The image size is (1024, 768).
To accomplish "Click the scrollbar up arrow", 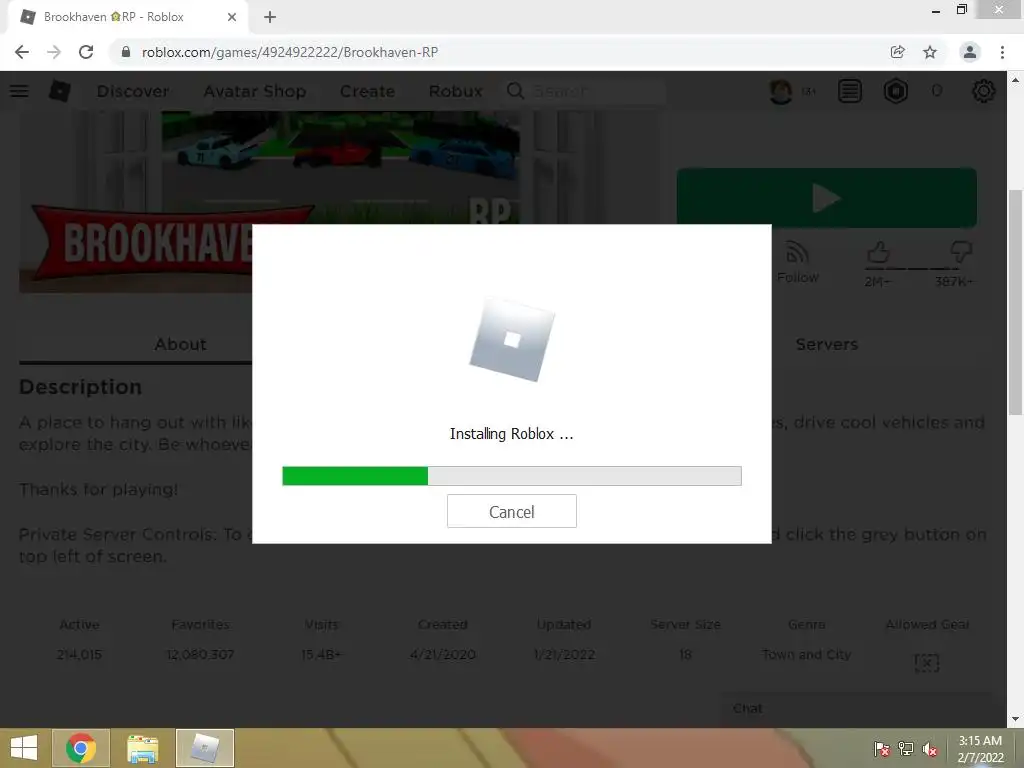I will coord(1015,80).
